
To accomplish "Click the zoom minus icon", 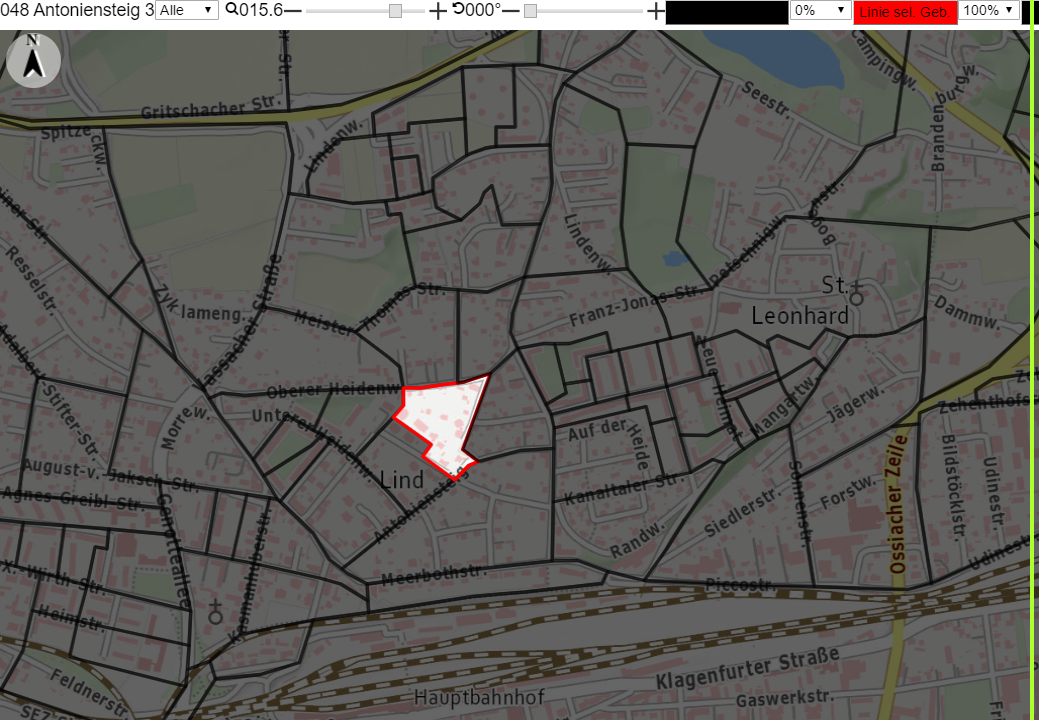I will point(293,11).
